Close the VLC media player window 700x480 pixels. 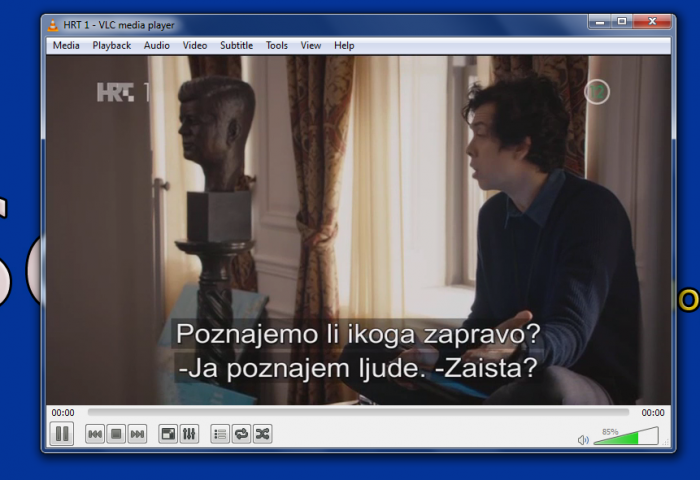click(x=652, y=21)
